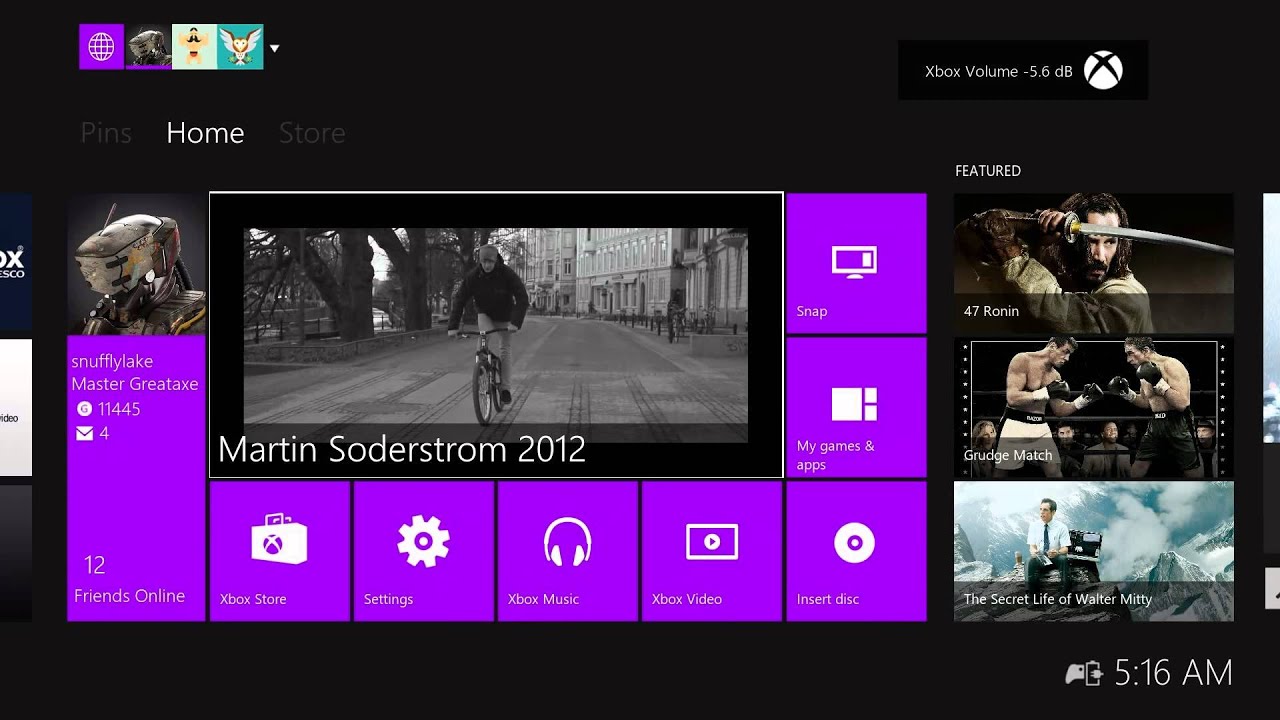
Task: Open the Snap tile
Action: [856, 263]
